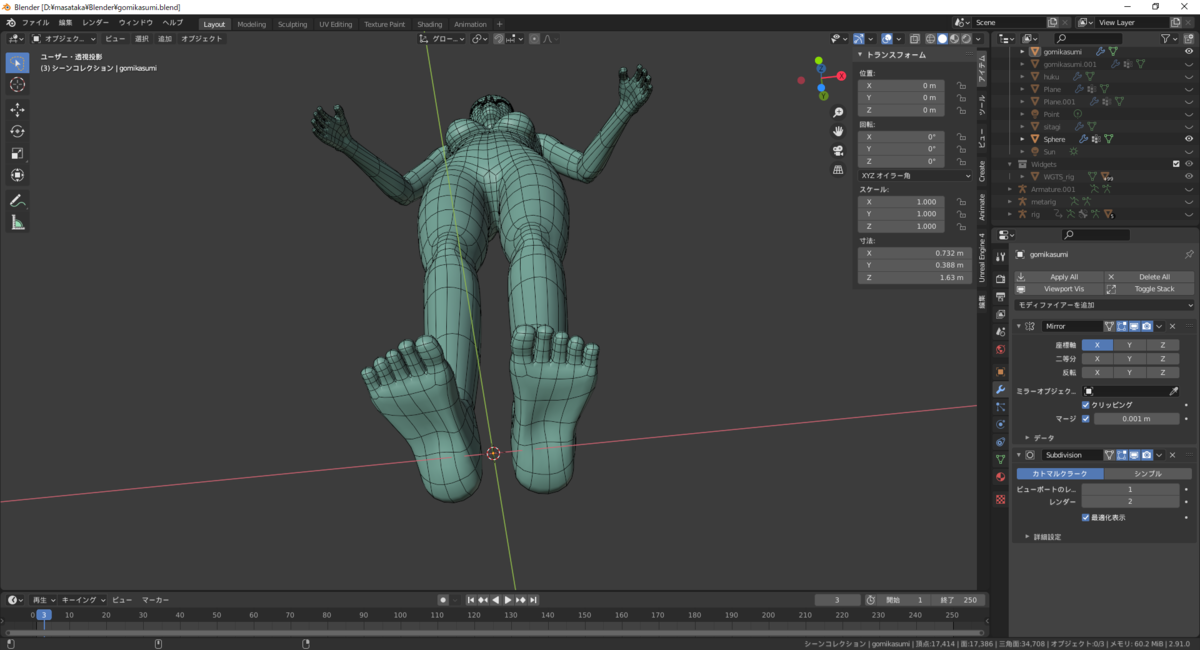Uncheck the Widgets collection checkbox
The height and width of the screenshot is (650, 1200).
(x=1176, y=163)
